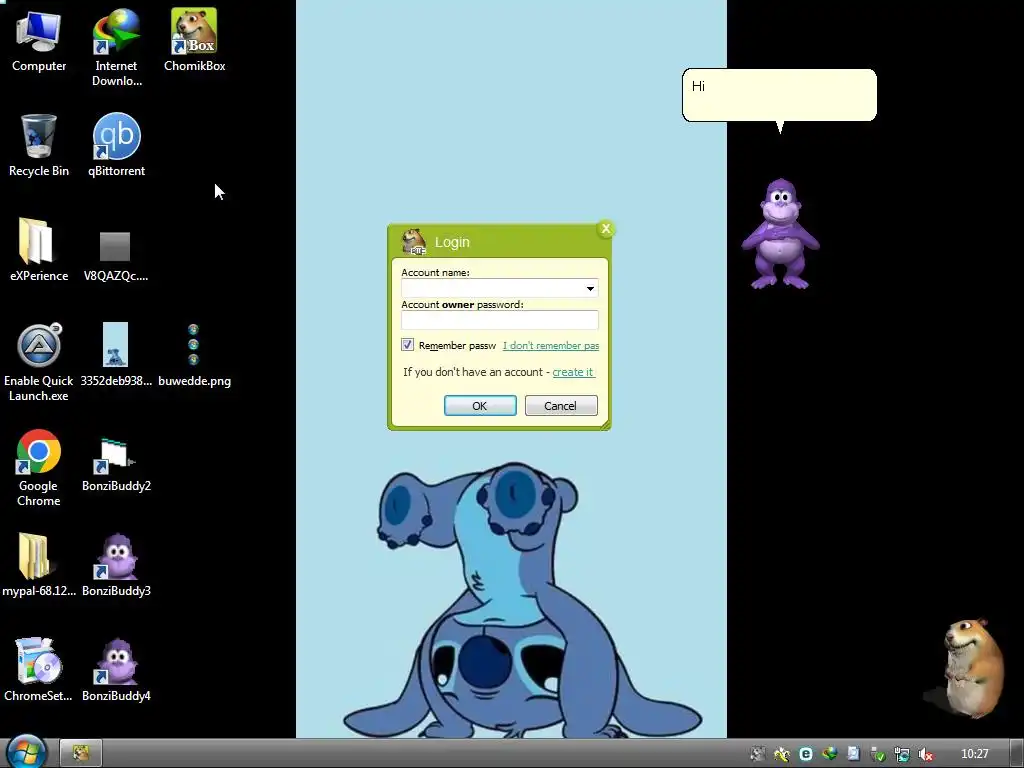Select the ChromeSetup installer icon
1024x768 pixels.
tap(39, 670)
